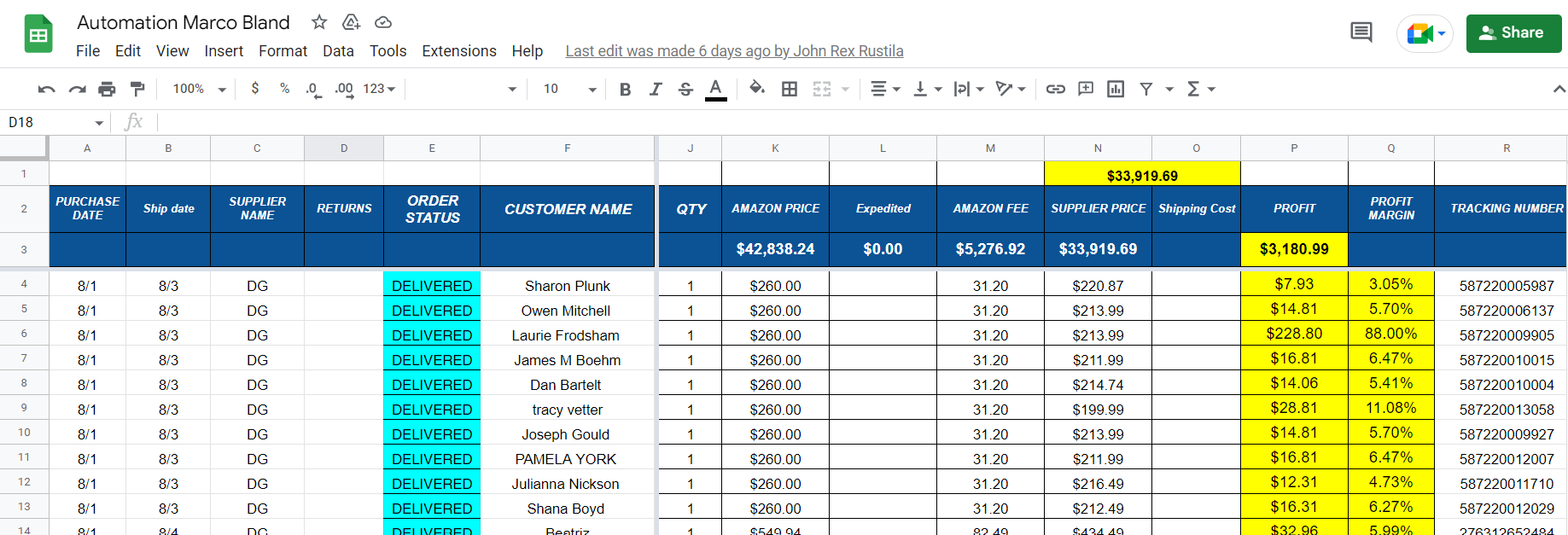Image resolution: width=1568 pixels, height=535 pixels.
Task: Click the Redo icon
Action: (77, 89)
